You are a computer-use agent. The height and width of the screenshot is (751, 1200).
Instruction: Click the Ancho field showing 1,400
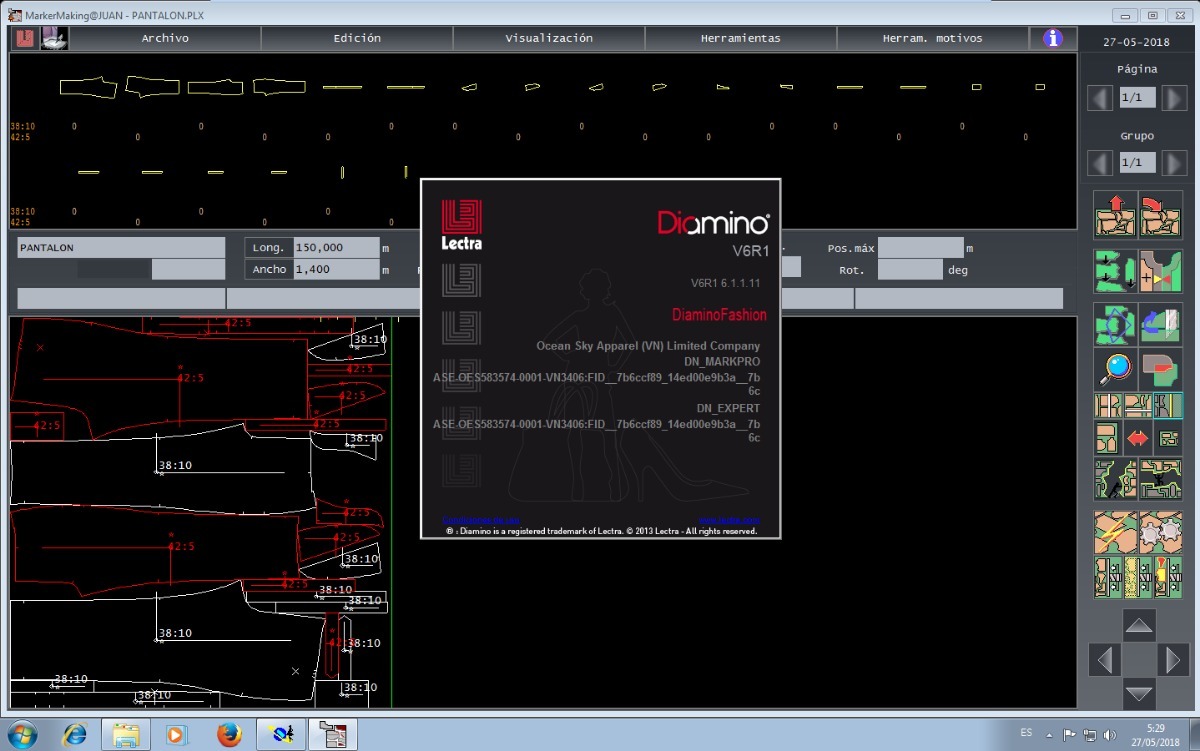(336, 269)
